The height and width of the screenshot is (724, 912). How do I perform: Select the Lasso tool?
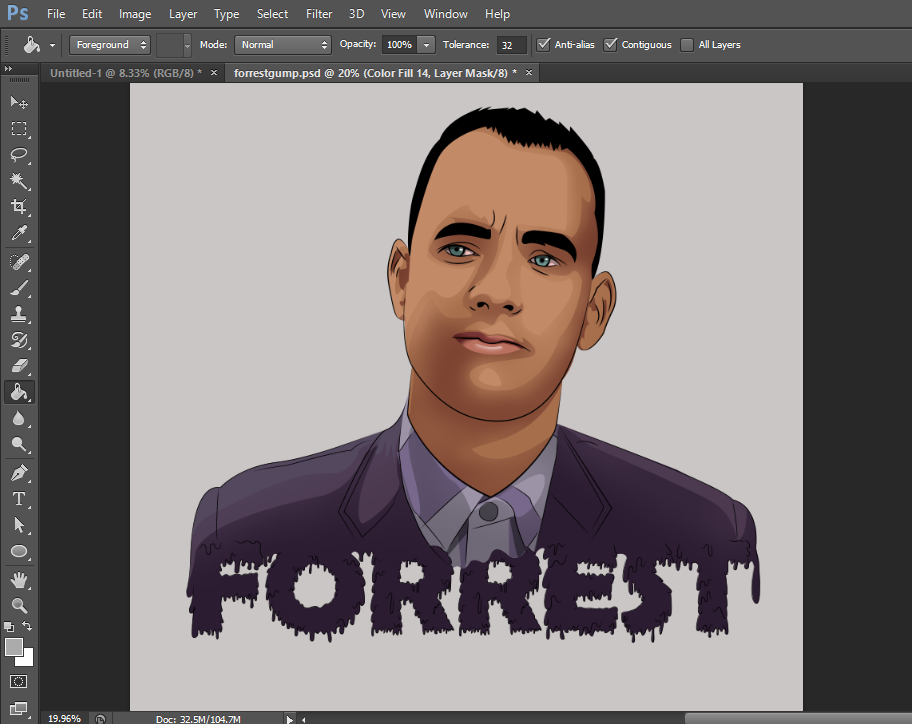pyautogui.click(x=19, y=155)
